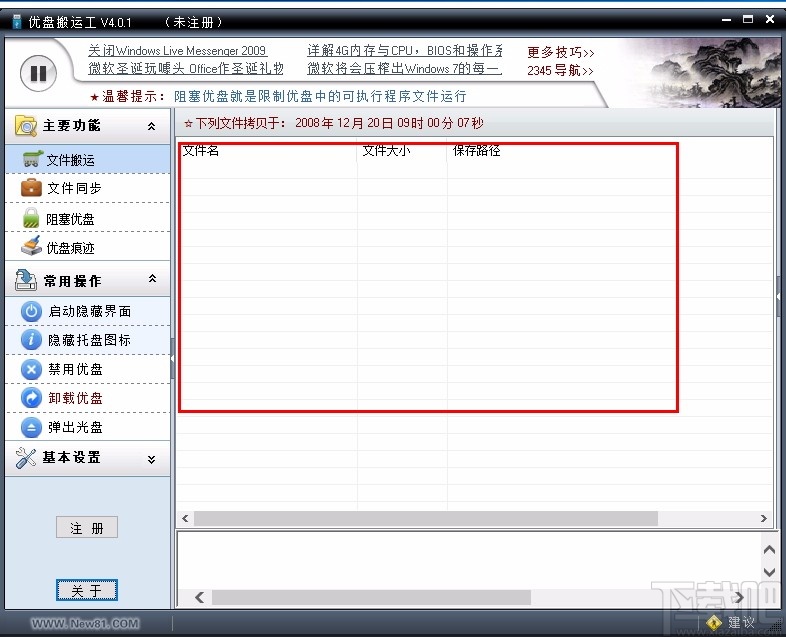Click the 建议 icon in status bar
The image size is (786, 637).
click(x=714, y=622)
